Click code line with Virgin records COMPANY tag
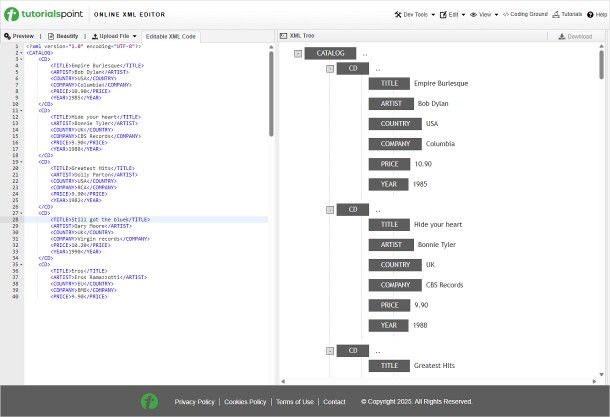The width and height of the screenshot is (610, 417). (100, 239)
